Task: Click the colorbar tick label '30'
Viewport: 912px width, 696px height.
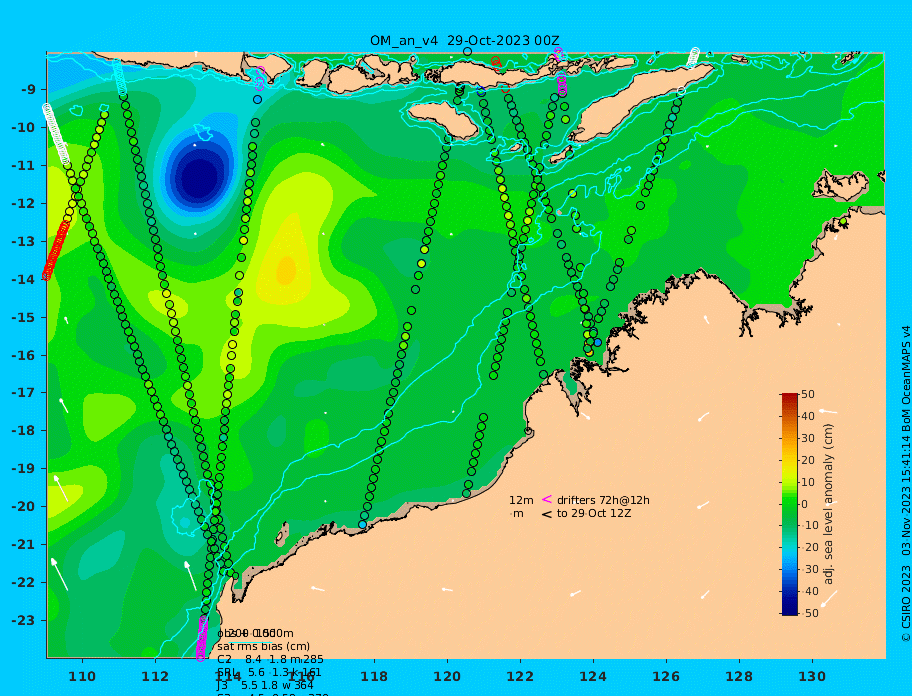Action: (808, 438)
